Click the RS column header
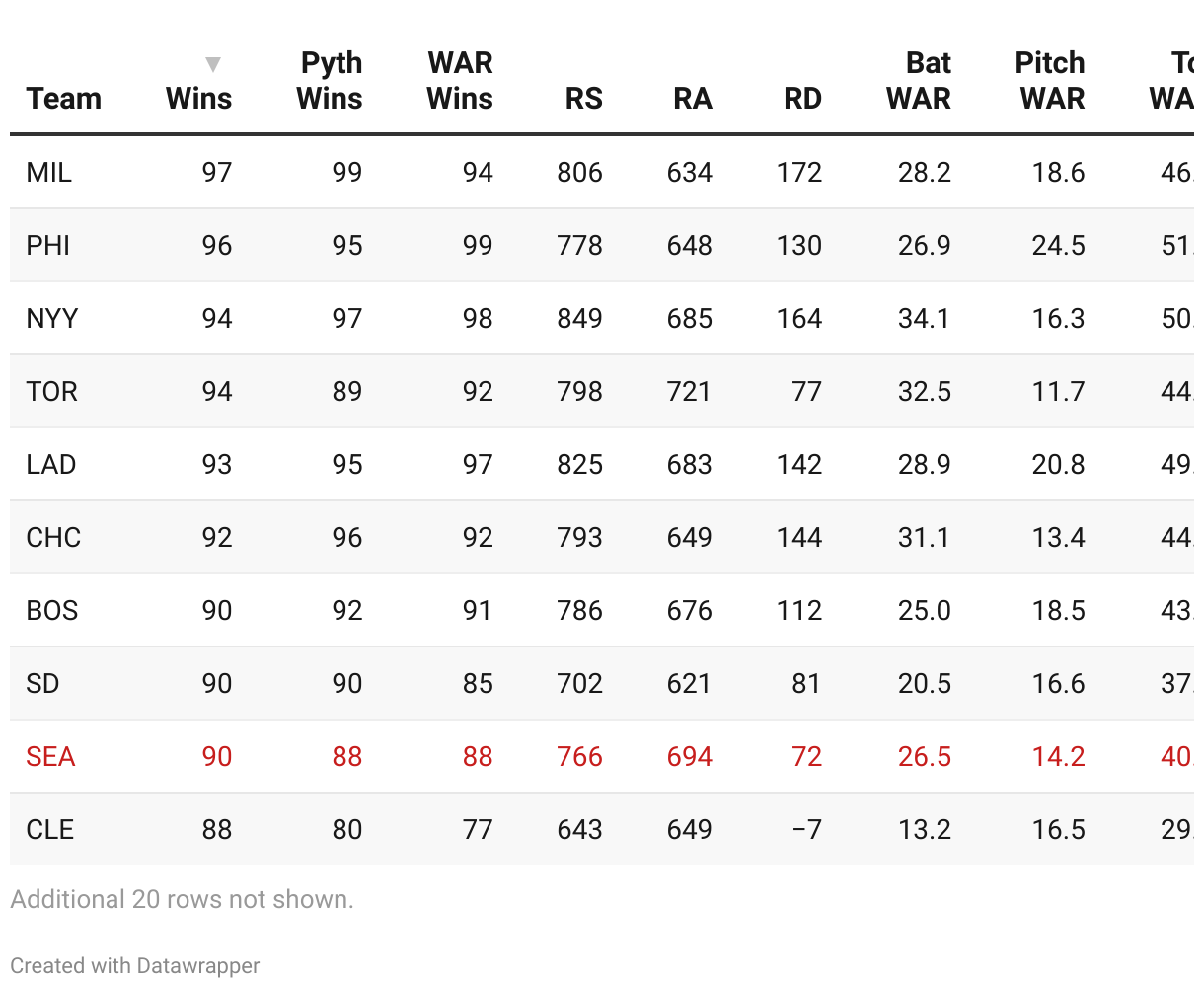The width and height of the screenshot is (1204, 989). [583, 99]
